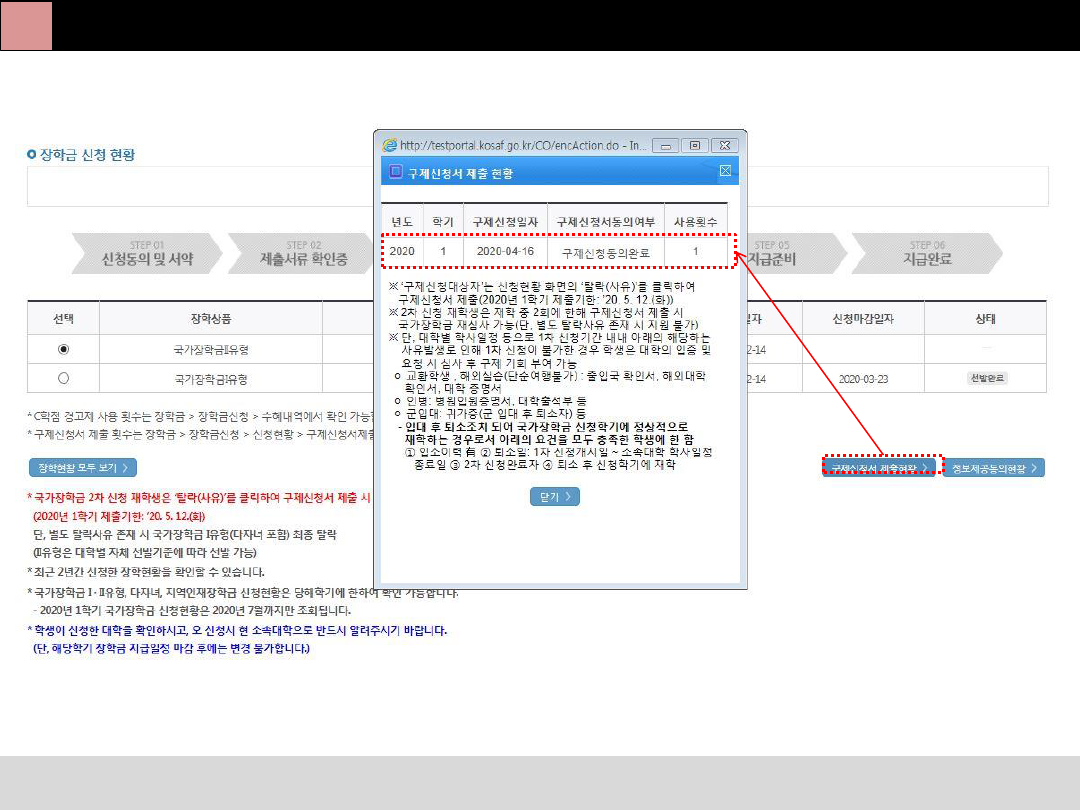Close the popup browser window from title bar
The height and width of the screenshot is (810, 1080).
726,145
